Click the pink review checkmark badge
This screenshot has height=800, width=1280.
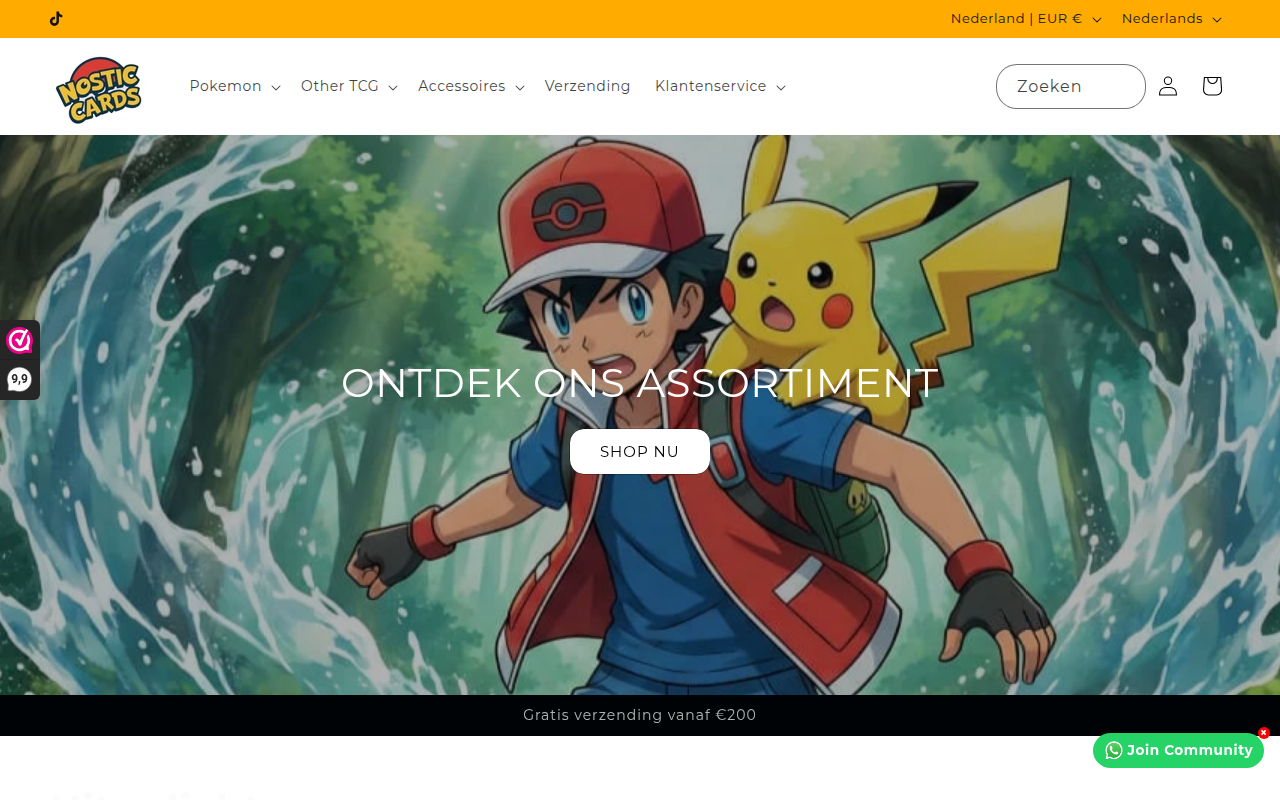coord(19,341)
